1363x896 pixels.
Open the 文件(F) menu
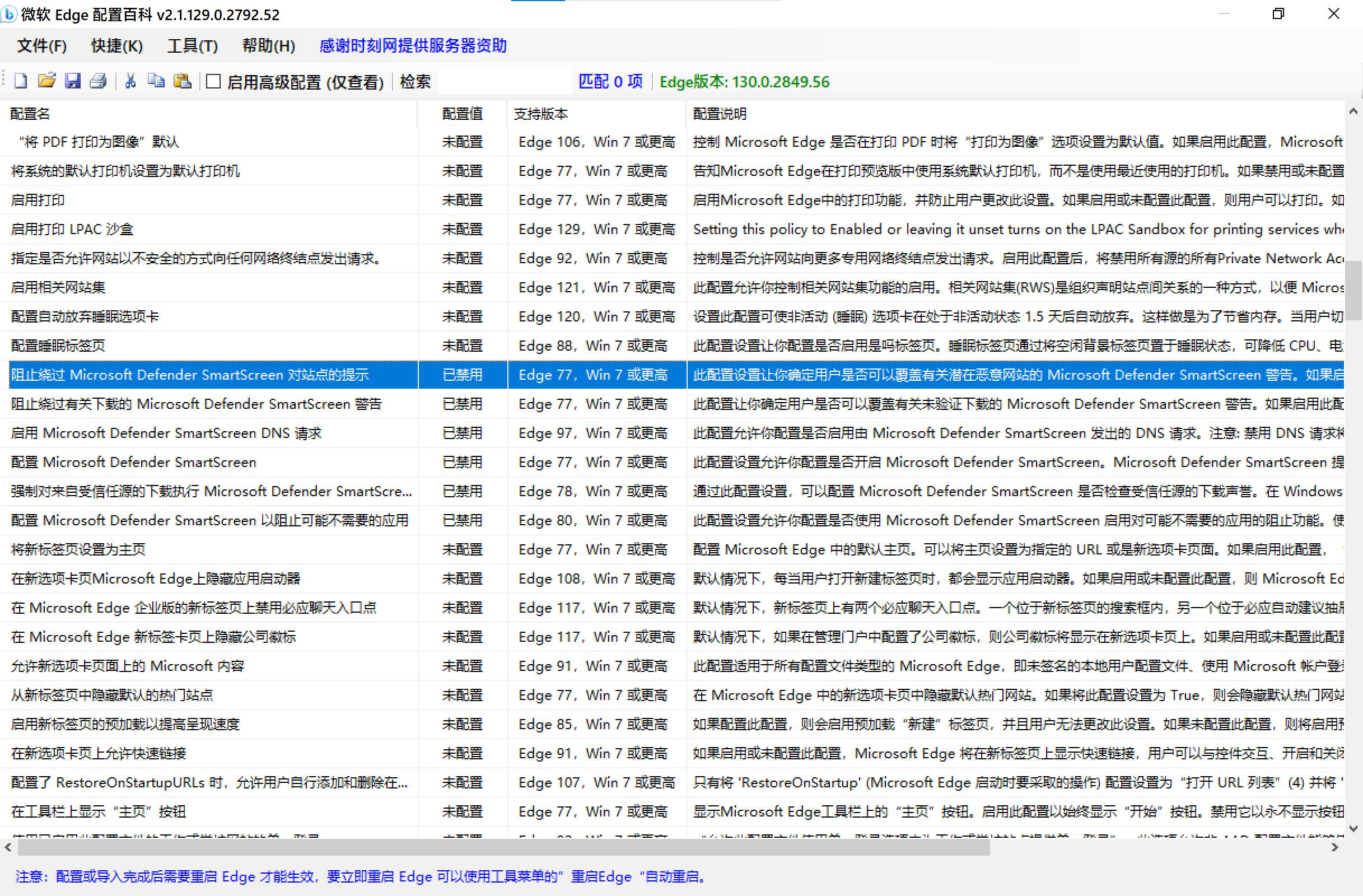(42, 46)
